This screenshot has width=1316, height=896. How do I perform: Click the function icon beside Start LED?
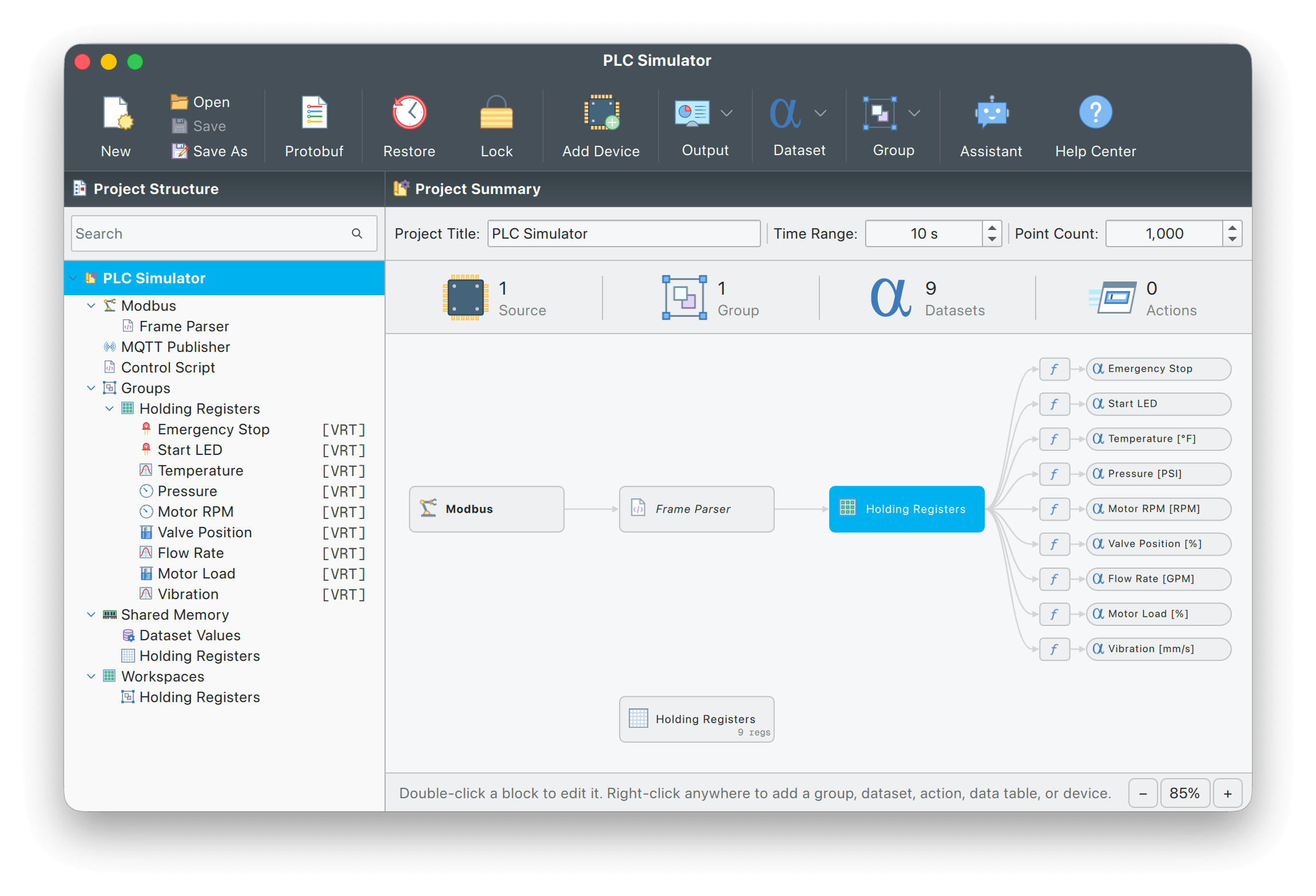coord(1055,404)
